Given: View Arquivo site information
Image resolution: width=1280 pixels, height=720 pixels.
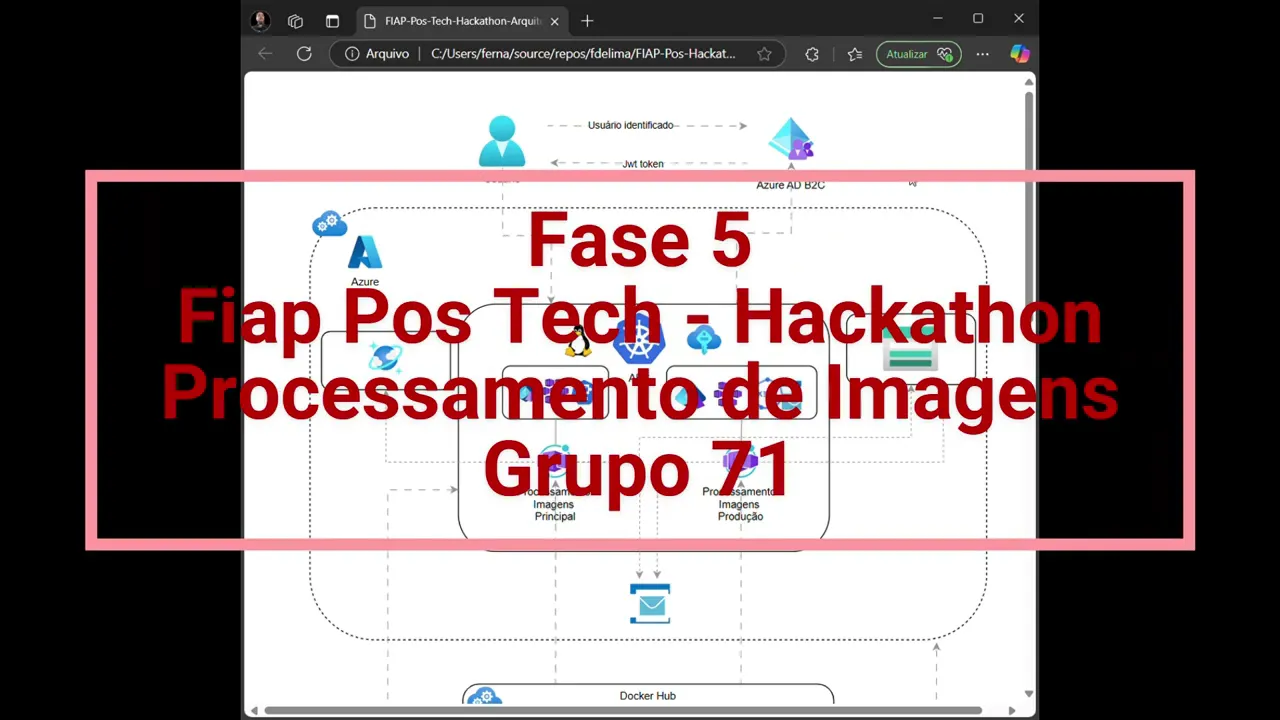Looking at the screenshot, I should pyautogui.click(x=377, y=54).
